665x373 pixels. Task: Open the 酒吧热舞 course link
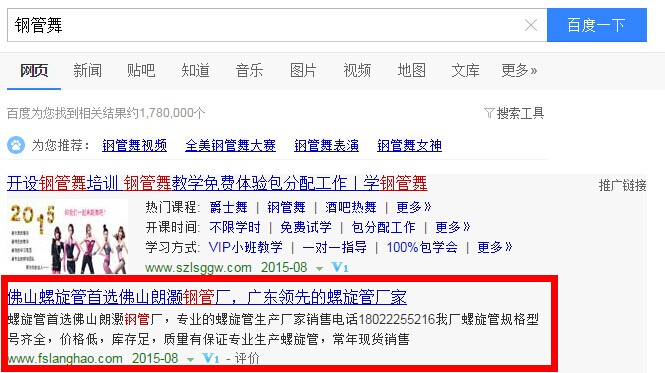351,208
